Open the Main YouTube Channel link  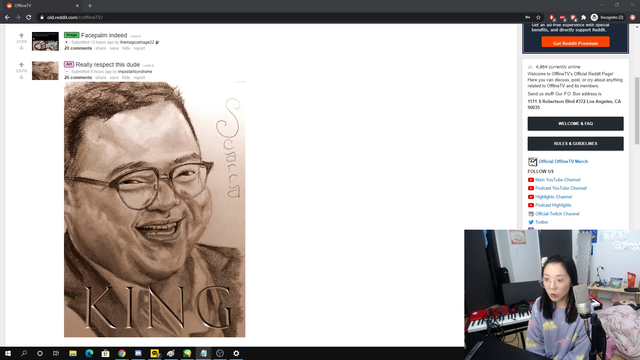[558, 180]
